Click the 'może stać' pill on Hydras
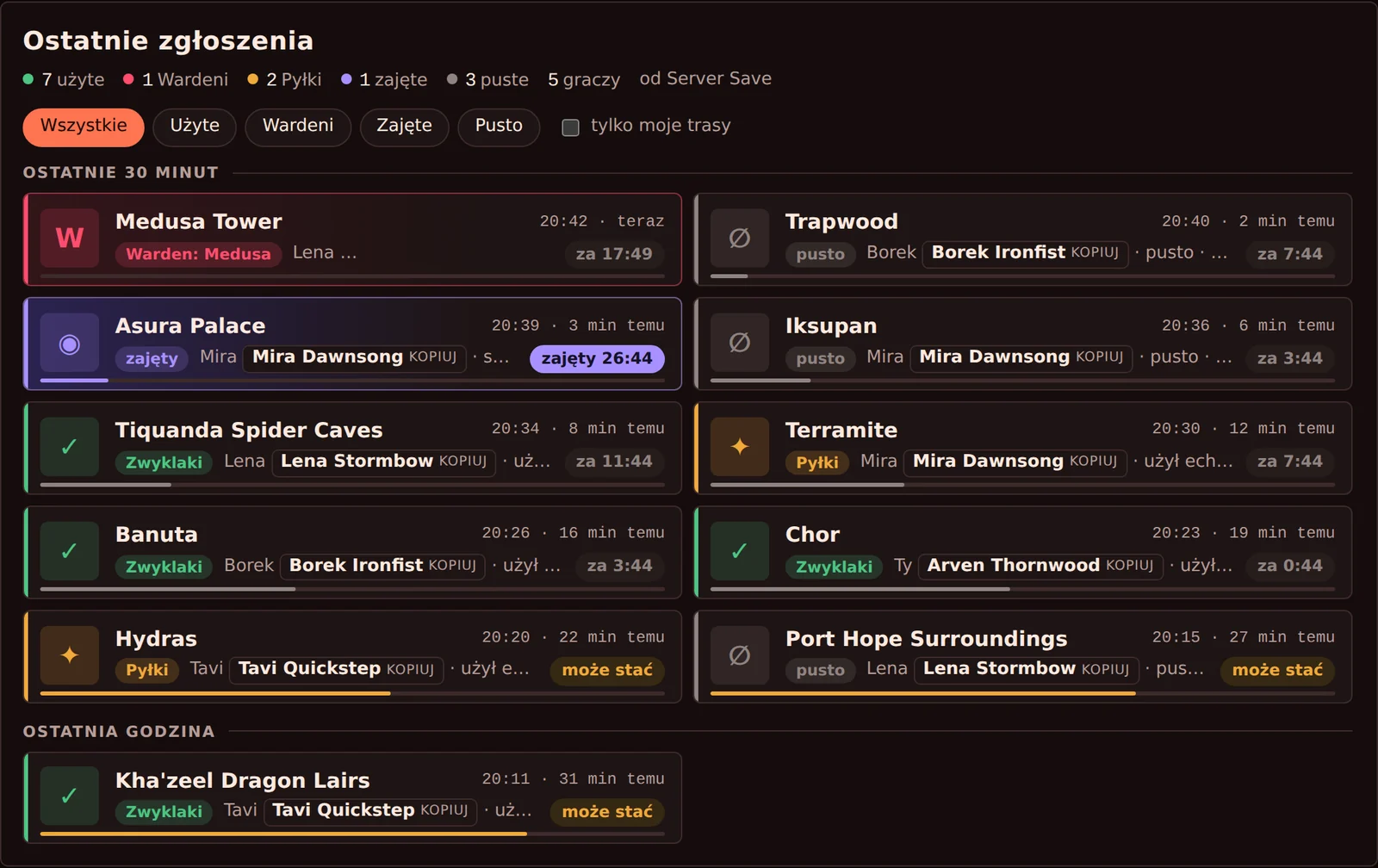The image size is (1378, 868). [x=607, y=670]
